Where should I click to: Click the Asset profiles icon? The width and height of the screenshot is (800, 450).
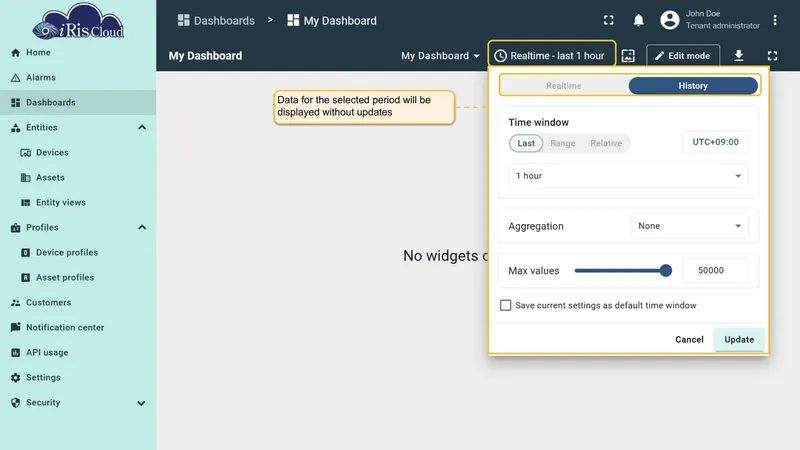coord(26,278)
